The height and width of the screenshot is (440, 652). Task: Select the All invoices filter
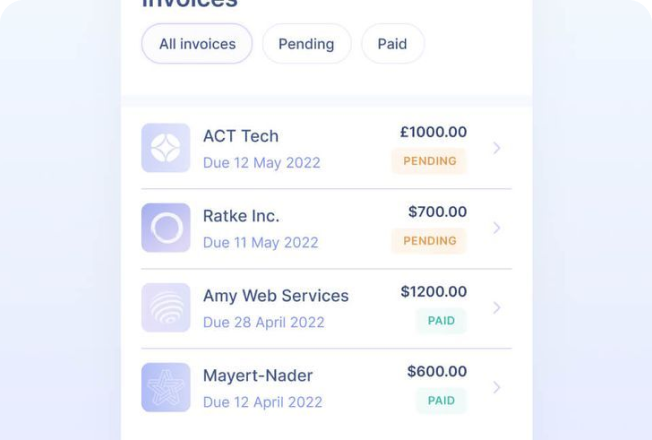tap(197, 44)
